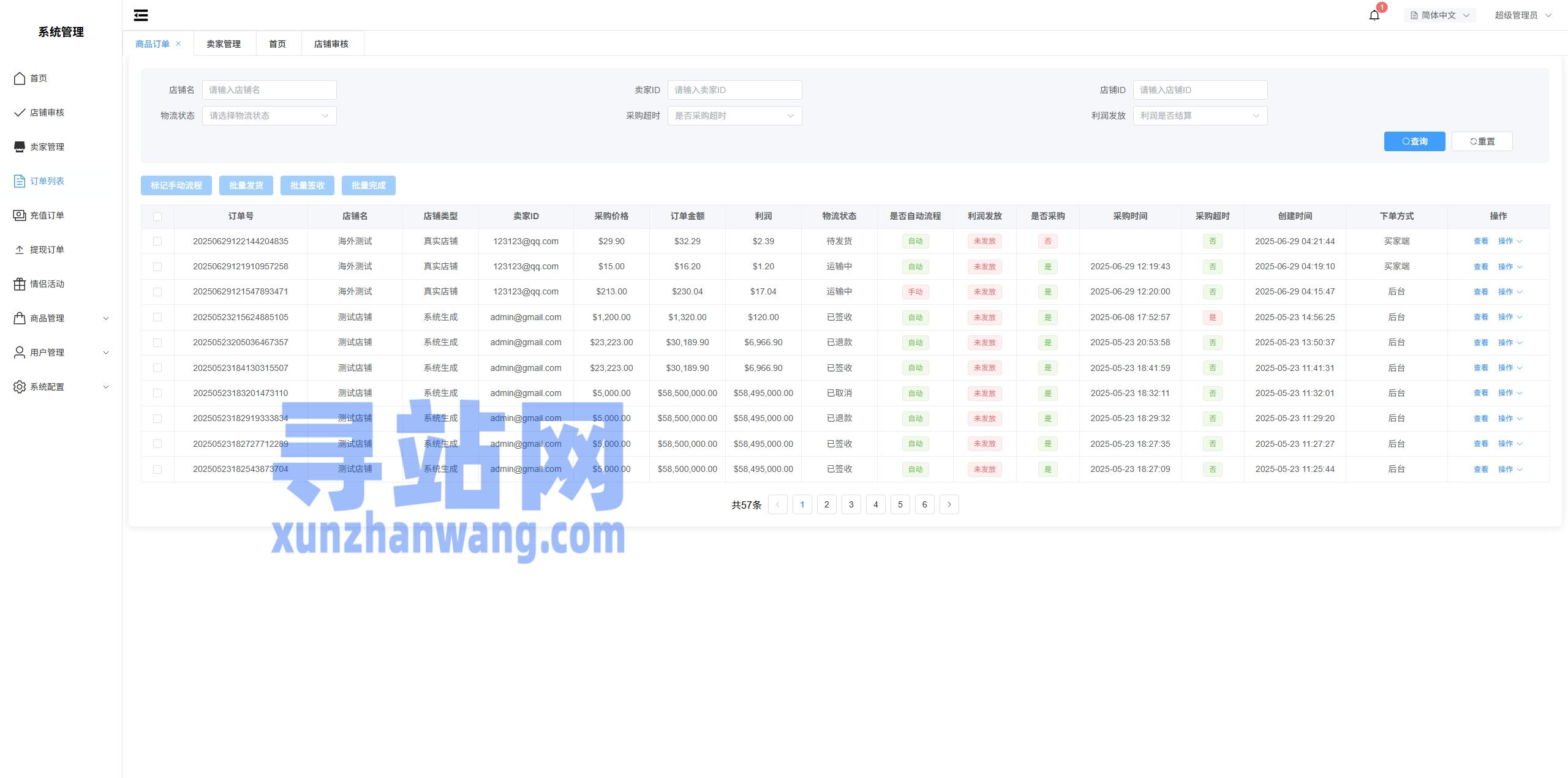Image resolution: width=1568 pixels, height=778 pixels.
Task: Switch to the 店铺审核 tab
Action: tap(331, 43)
